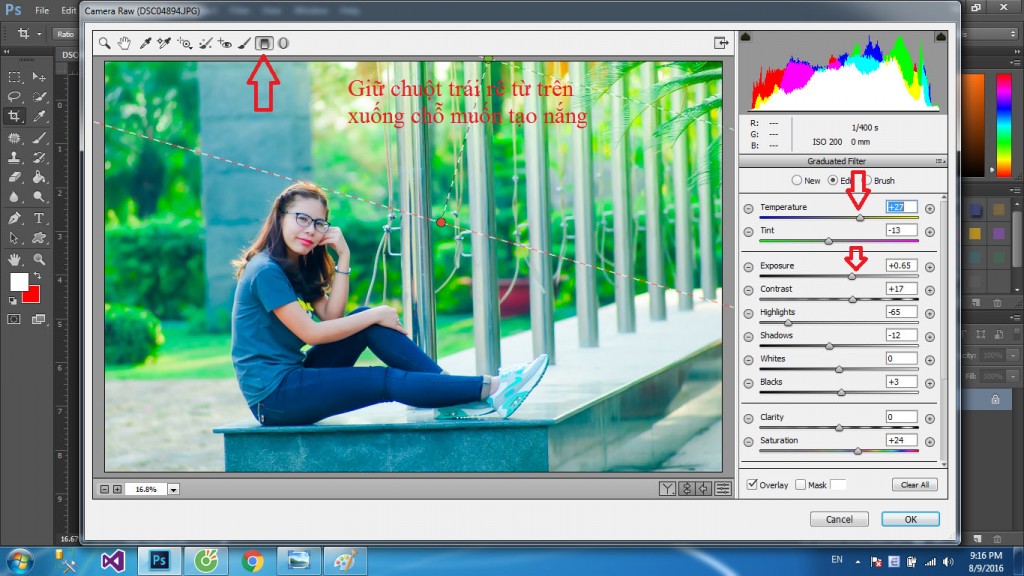Select the Adjustment Brush tool
Image resolution: width=1024 pixels, height=576 pixels.
point(243,43)
